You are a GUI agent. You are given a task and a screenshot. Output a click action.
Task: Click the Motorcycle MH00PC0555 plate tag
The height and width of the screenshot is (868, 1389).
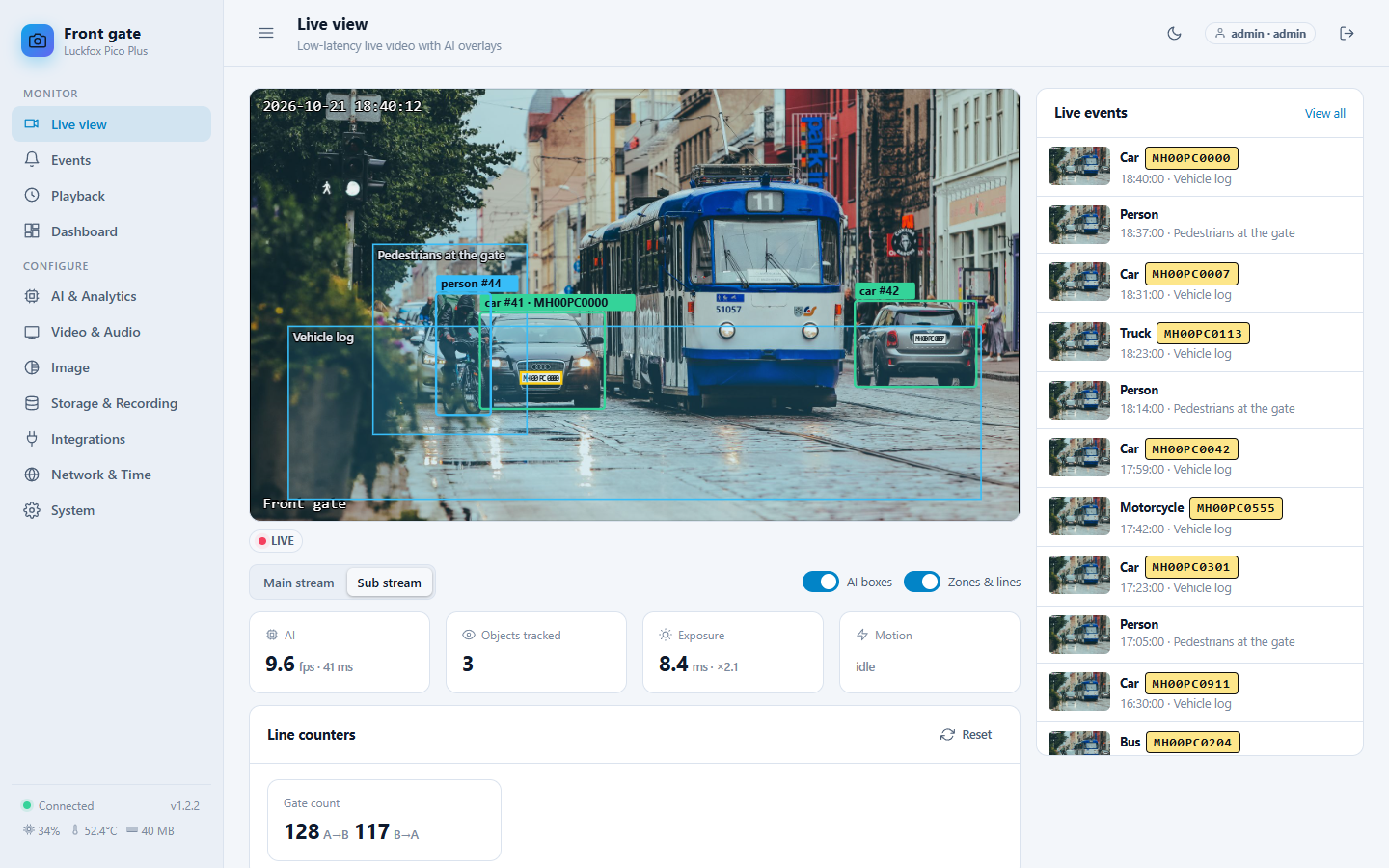(x=1236, y=507)
